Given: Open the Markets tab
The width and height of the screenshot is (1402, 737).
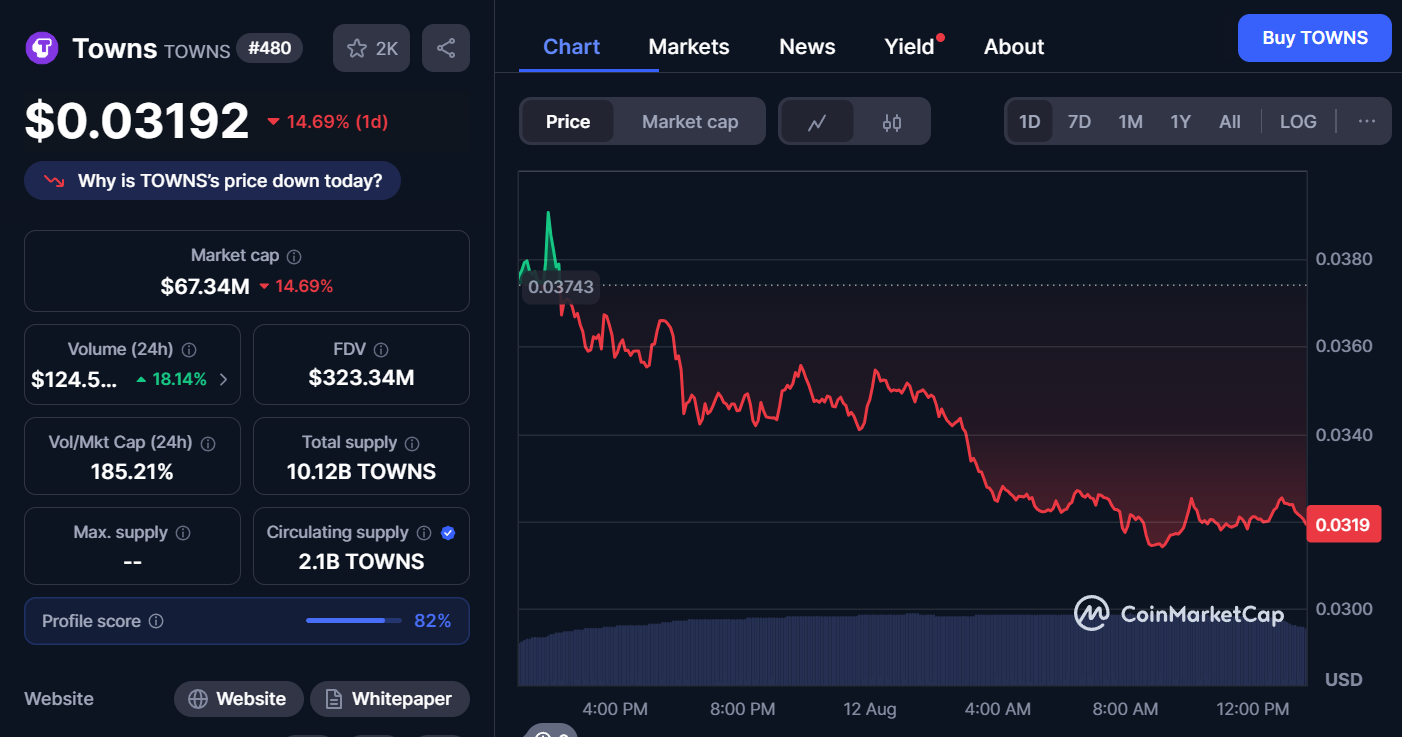Looking at the screenshot, I should click(689, 47).
